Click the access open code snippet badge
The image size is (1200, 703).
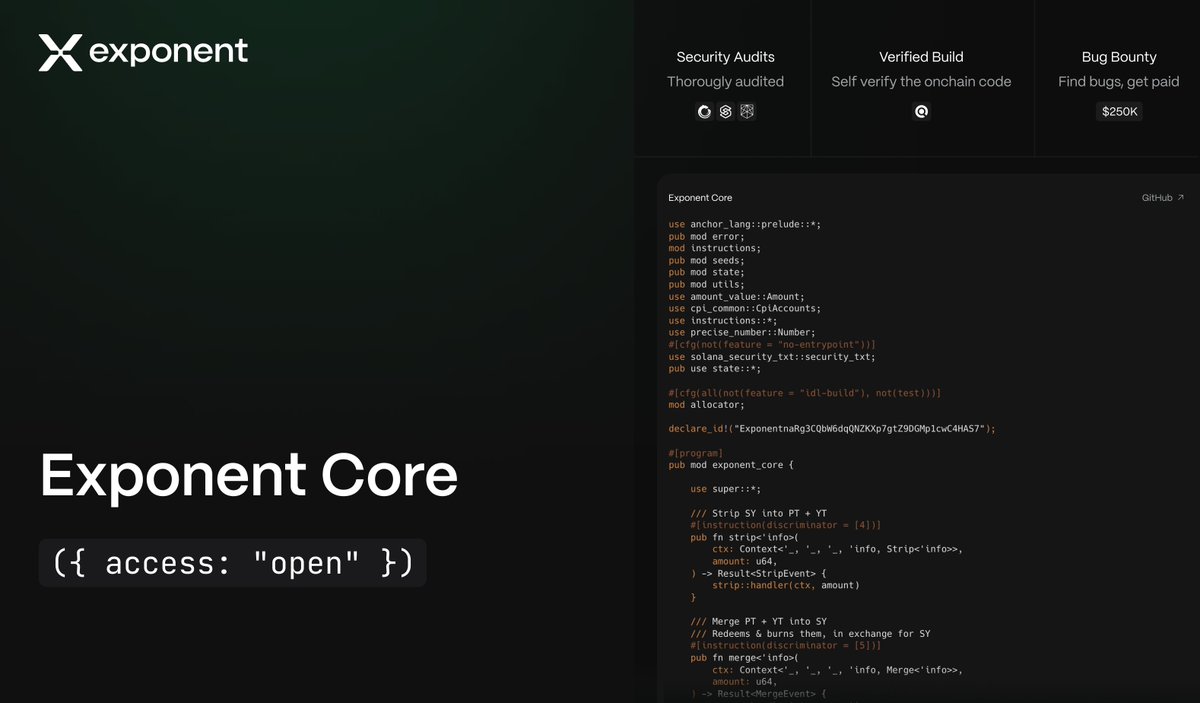(232, 562)
